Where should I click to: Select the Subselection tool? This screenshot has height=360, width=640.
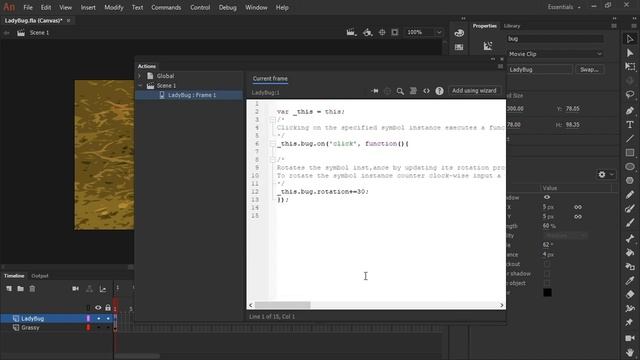[630, 53]
